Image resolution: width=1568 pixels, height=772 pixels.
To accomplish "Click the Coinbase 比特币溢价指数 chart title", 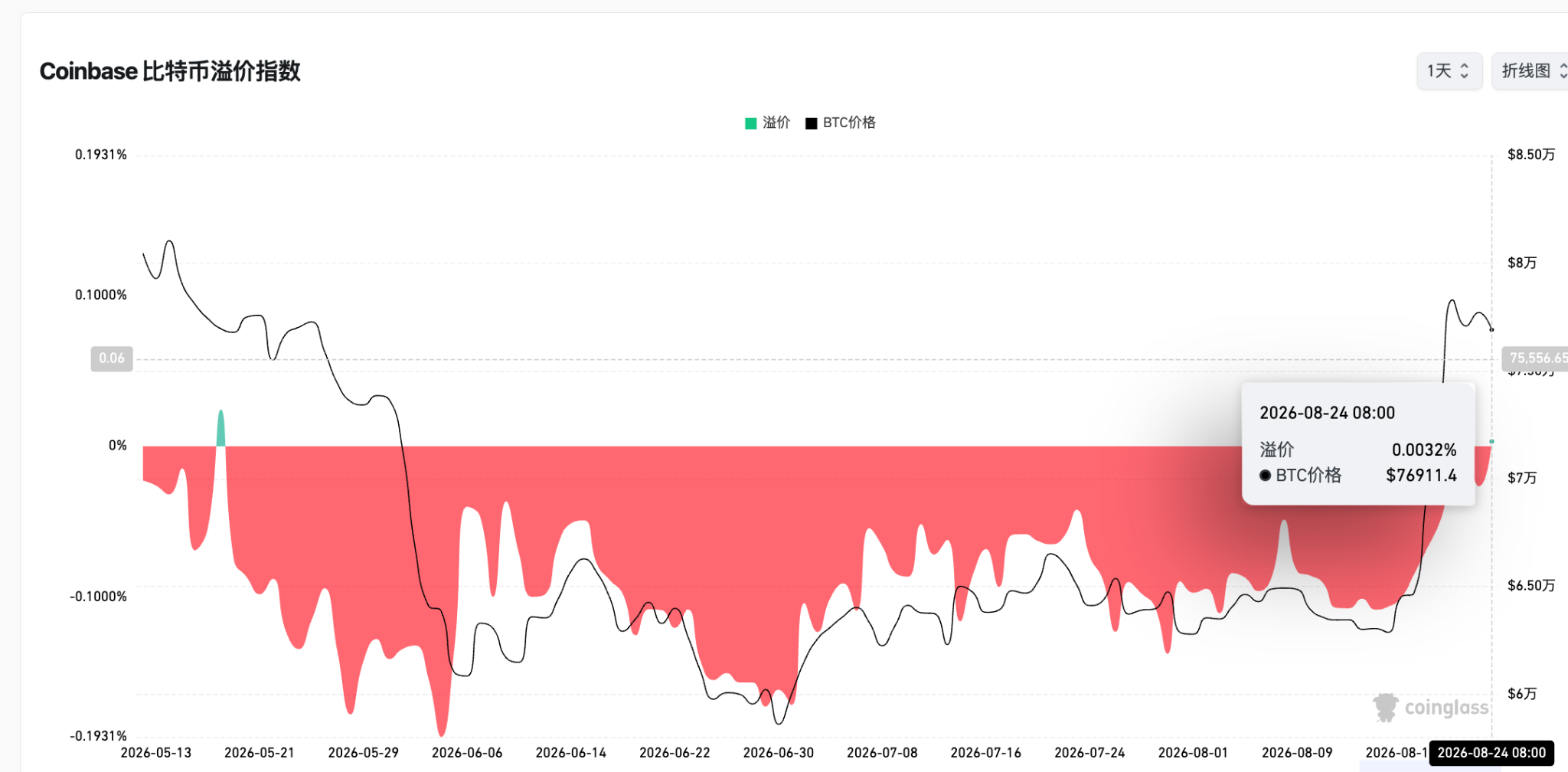I will click(x=170, y=71).
